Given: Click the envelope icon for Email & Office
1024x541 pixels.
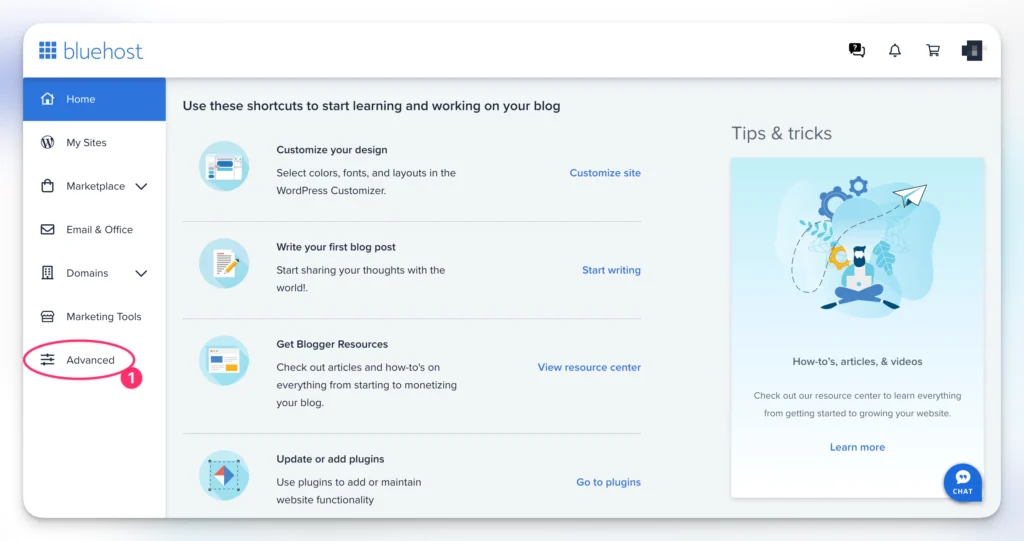Looking at the screenshot, I should pyautogui.click(x=47, y=230).
